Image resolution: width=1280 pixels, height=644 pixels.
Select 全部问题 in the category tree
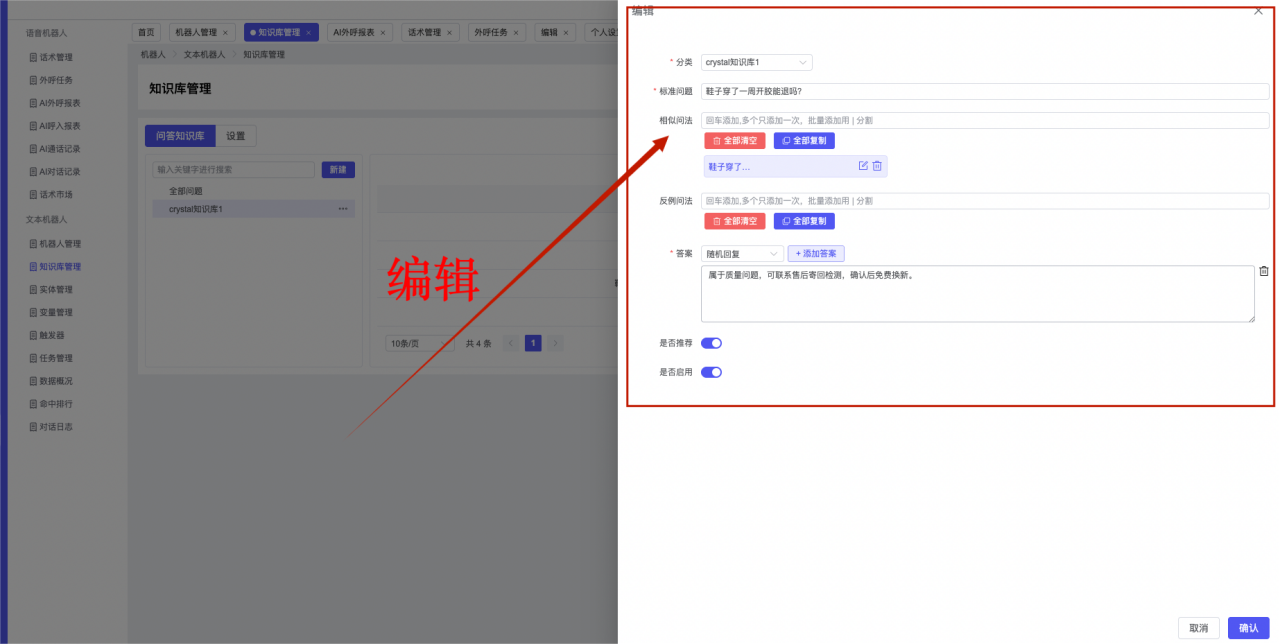[x=186, y=191]
